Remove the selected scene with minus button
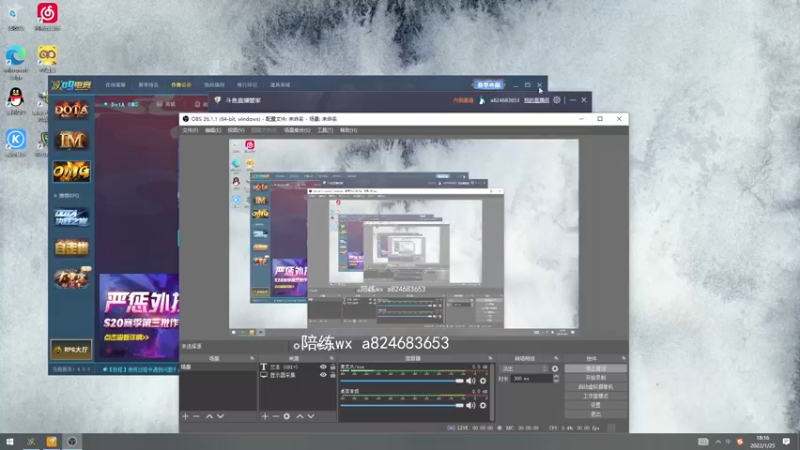 [196, 416]
